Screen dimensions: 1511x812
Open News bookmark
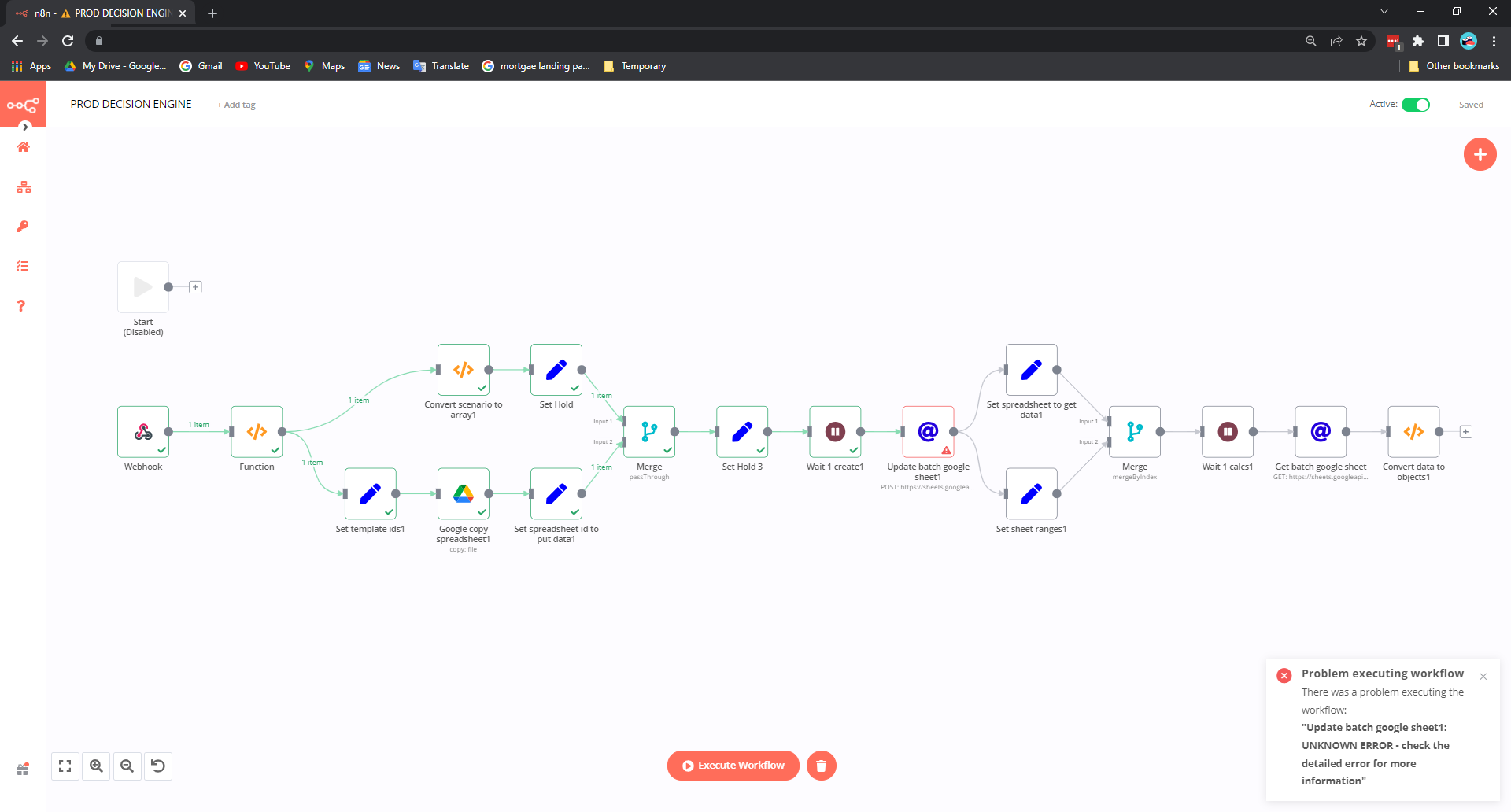(x=379, y=66)
